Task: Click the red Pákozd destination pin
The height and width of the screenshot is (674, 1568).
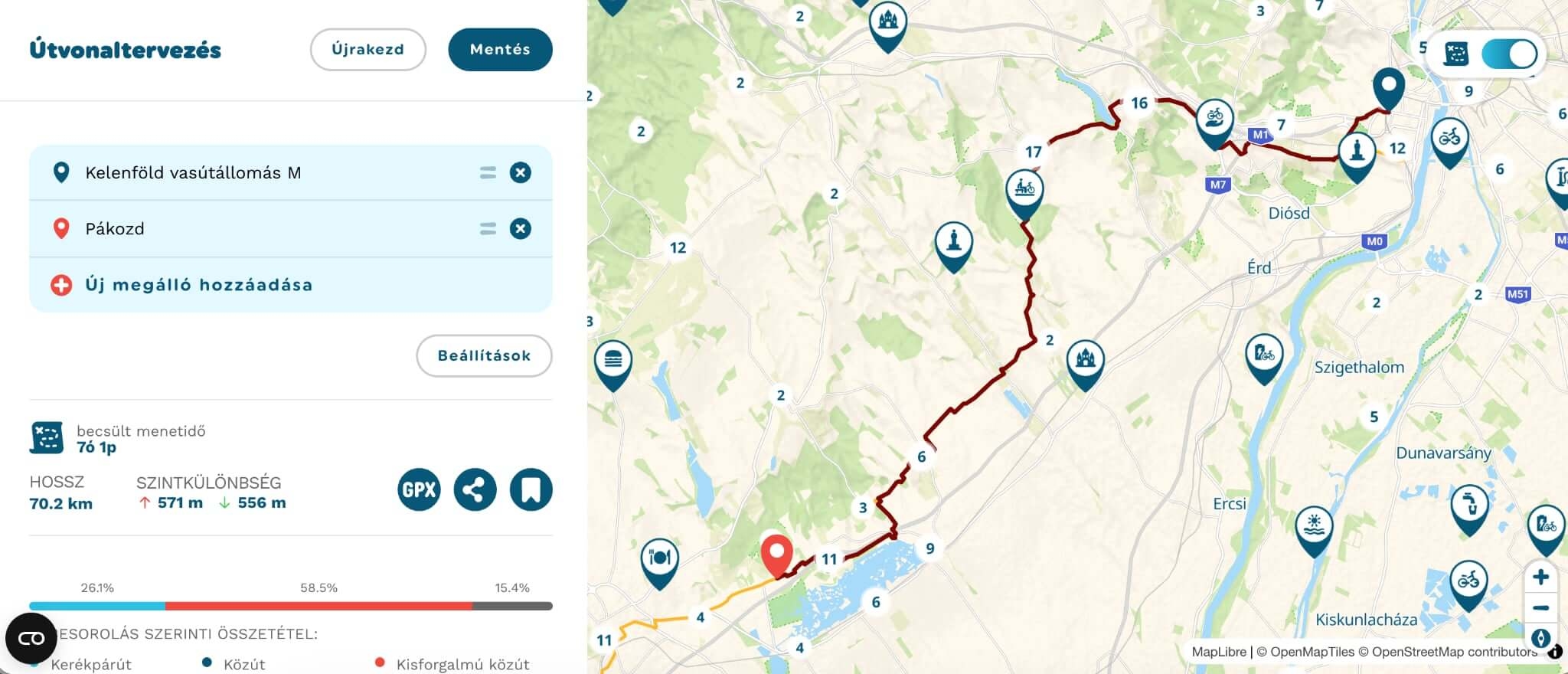Action: point(777,555)
